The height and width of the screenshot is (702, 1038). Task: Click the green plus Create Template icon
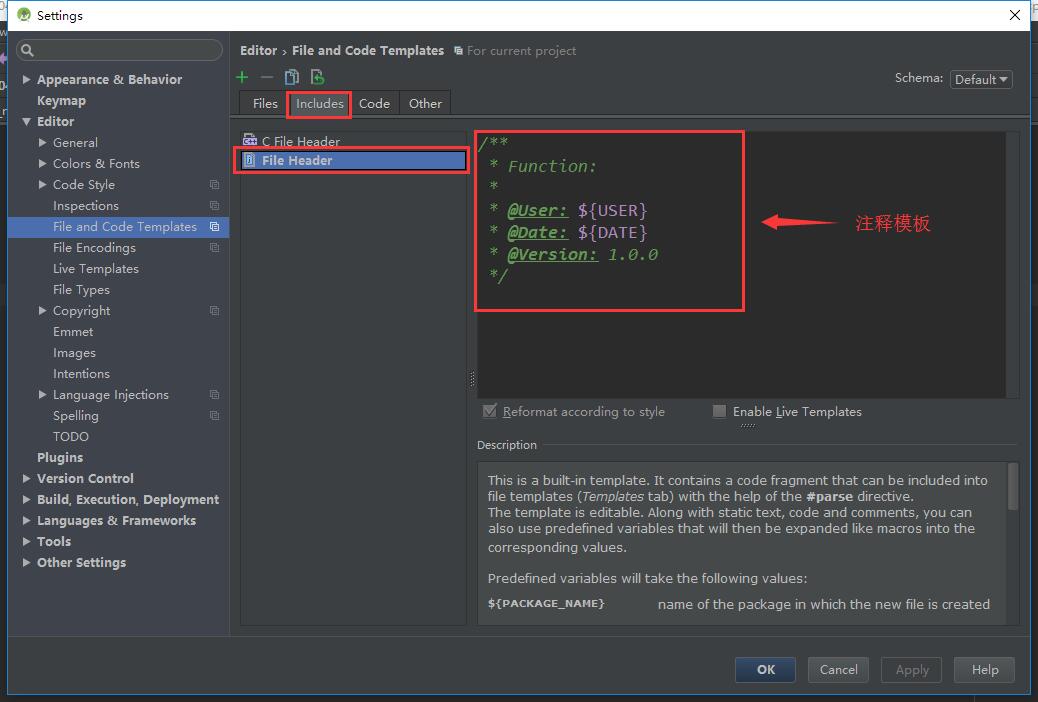pos(242,77)
